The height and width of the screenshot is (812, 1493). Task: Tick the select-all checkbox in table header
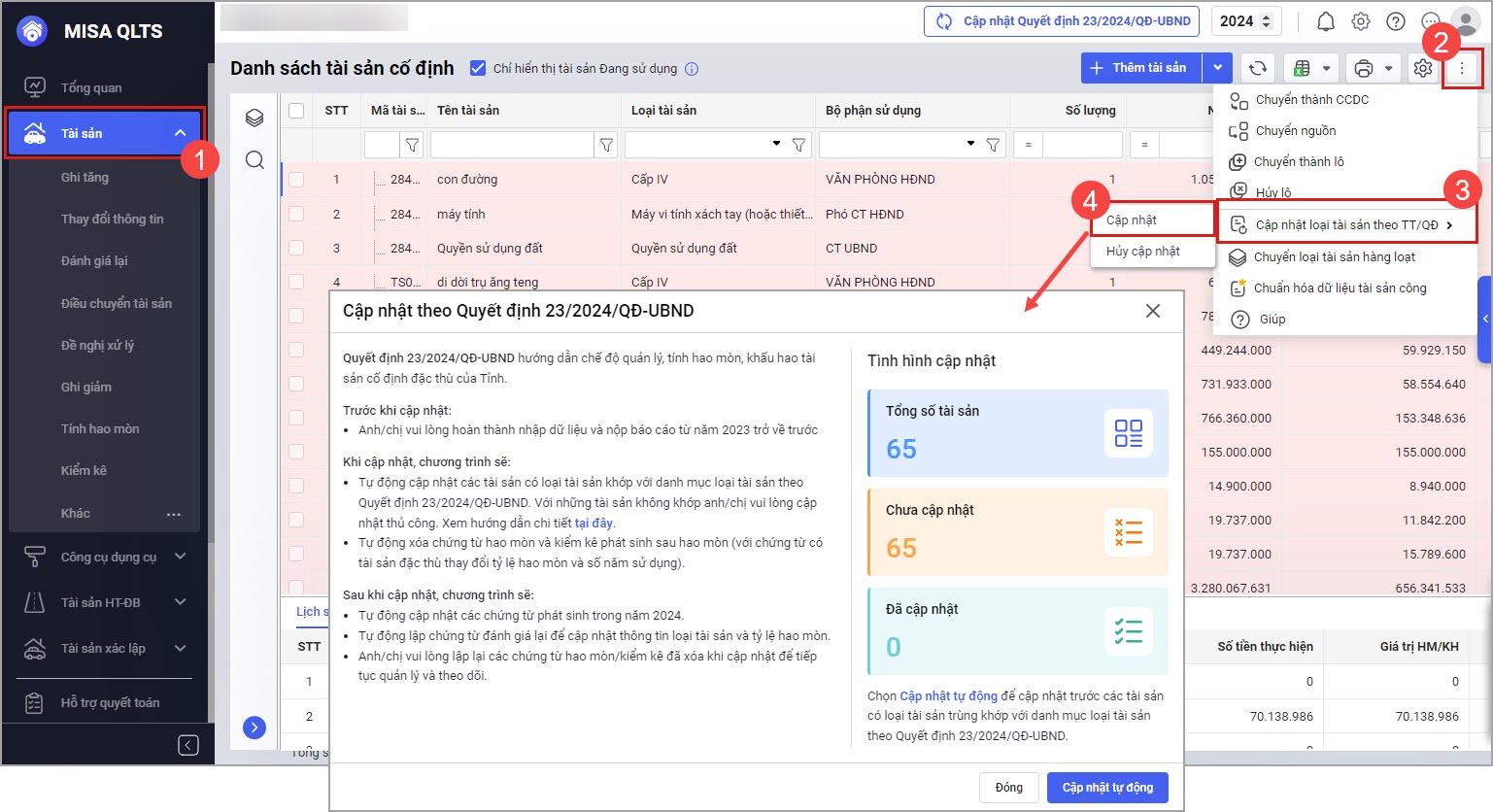coord(296,111)
